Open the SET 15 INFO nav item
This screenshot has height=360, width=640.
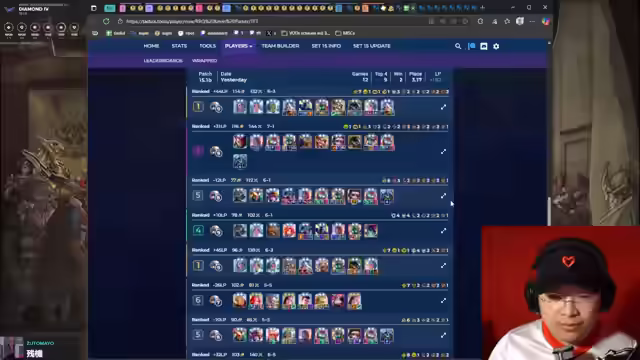coord(326,46)
